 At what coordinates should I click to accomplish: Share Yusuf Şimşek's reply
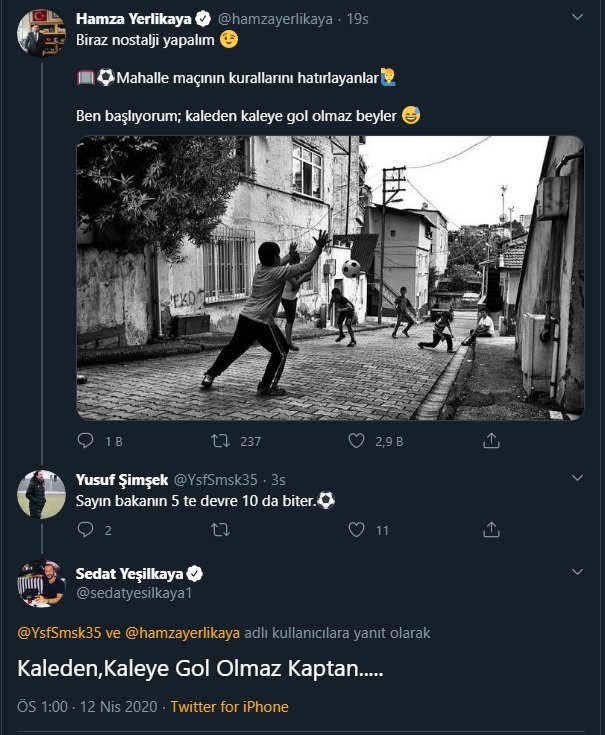491,530
